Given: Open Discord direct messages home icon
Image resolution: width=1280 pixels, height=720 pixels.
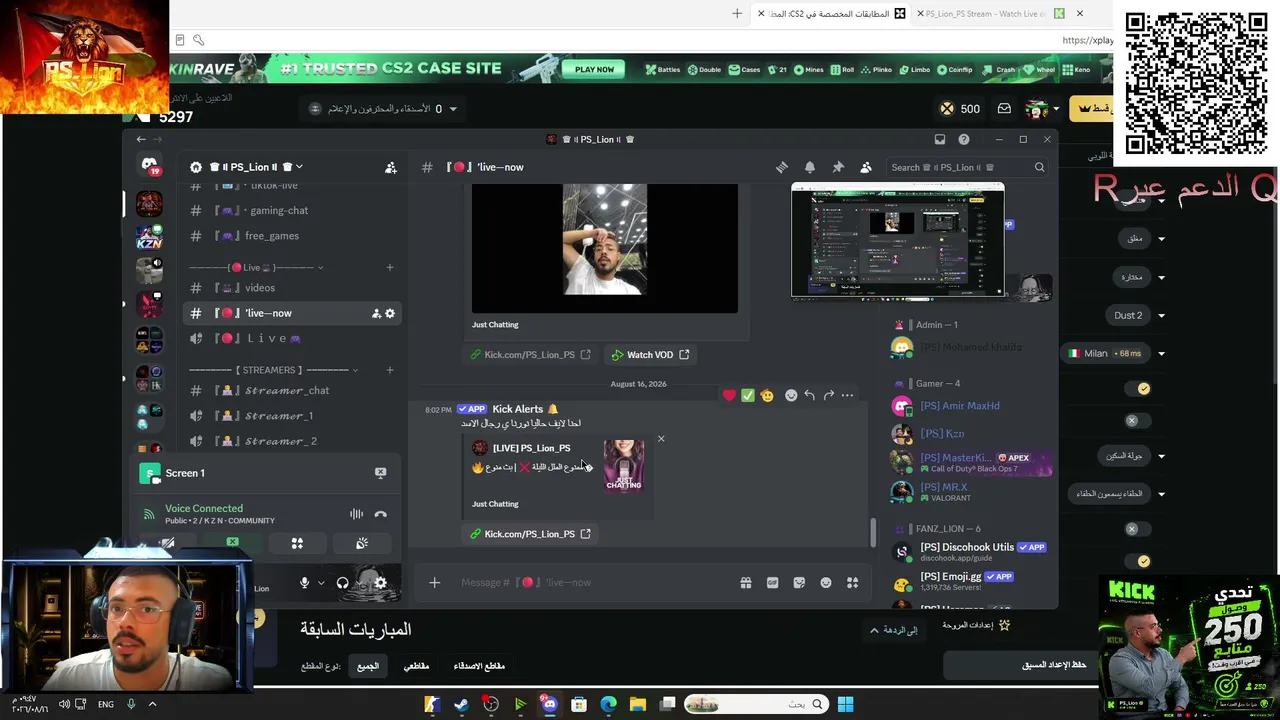Looking at the screenshot, I should click(x=149, y=165).
